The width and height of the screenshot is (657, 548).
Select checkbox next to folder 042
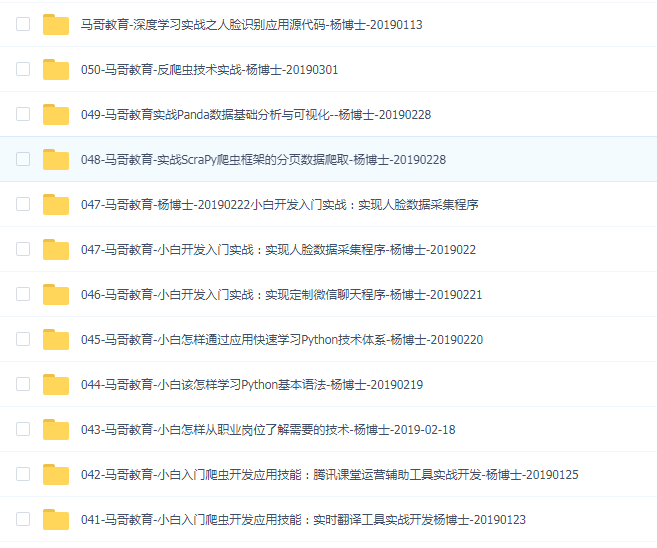point(23,474)
